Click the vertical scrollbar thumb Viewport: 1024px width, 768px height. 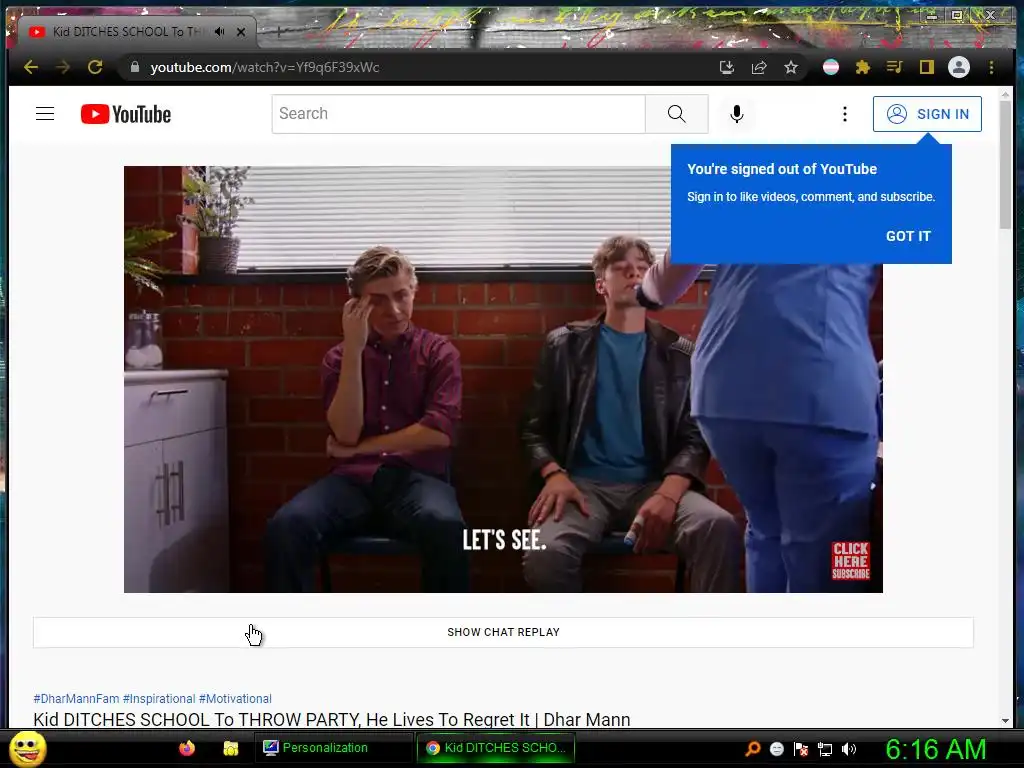click(x=1006, y=165)
